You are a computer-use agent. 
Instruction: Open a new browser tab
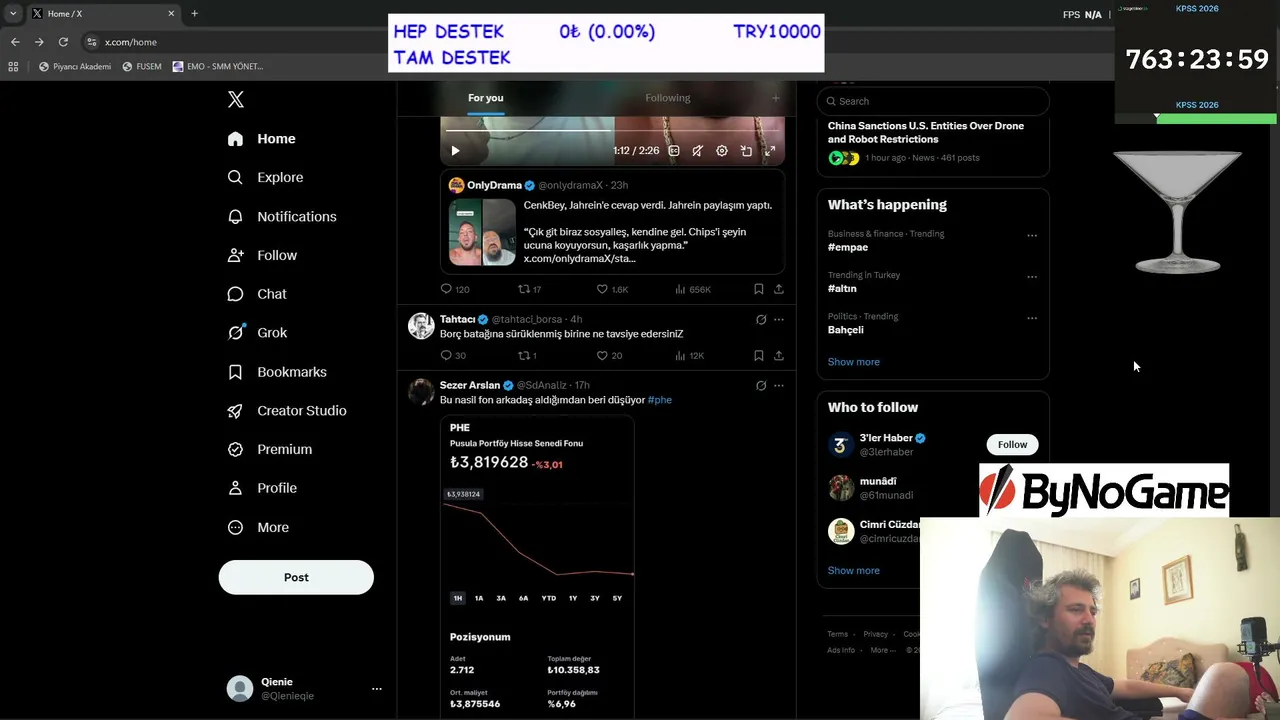click(x=194, y=14)
